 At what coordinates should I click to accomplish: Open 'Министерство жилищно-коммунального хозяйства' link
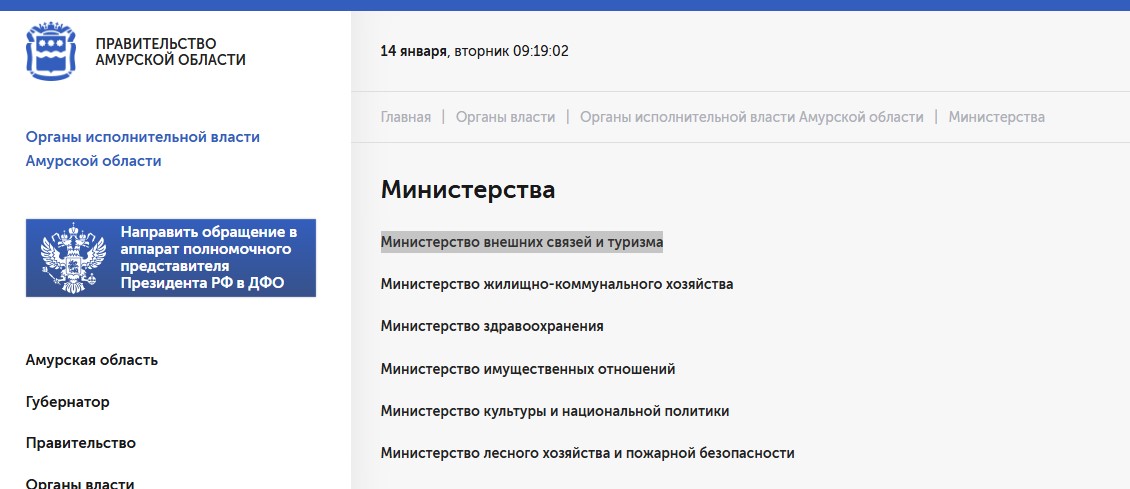click(557, 284)
